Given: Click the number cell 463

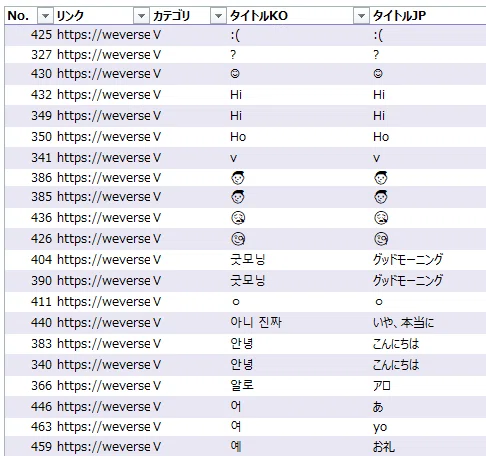Looking at the screenshot, I should coord(42,427).
